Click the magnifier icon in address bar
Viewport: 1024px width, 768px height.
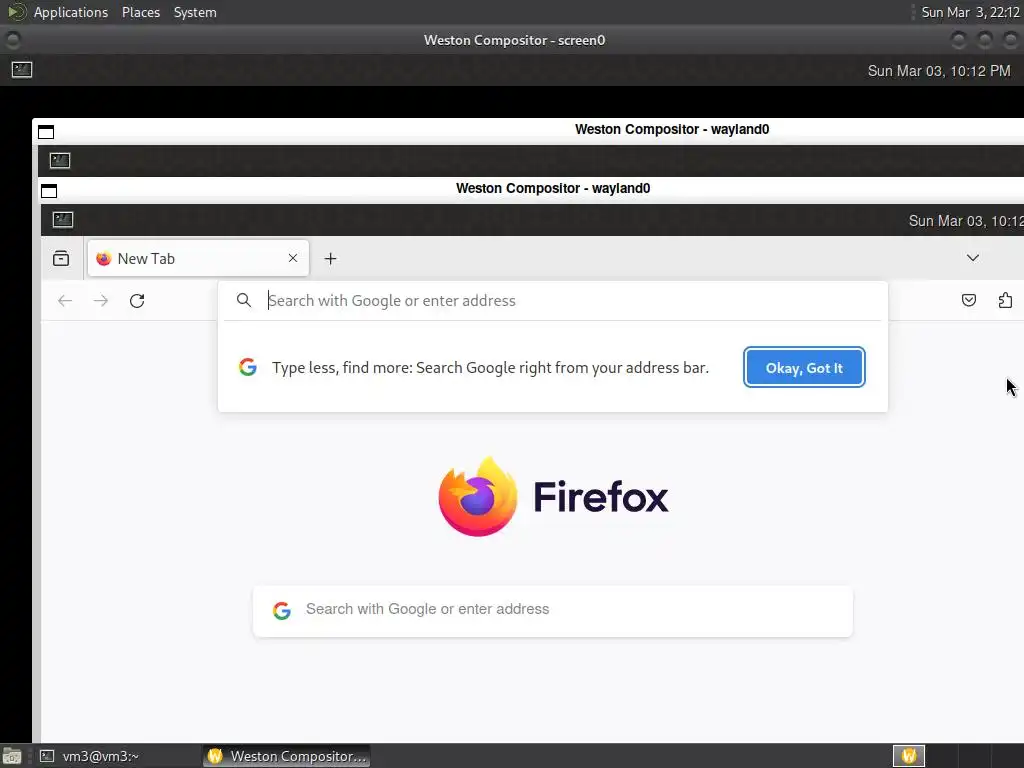pos(244,300)
